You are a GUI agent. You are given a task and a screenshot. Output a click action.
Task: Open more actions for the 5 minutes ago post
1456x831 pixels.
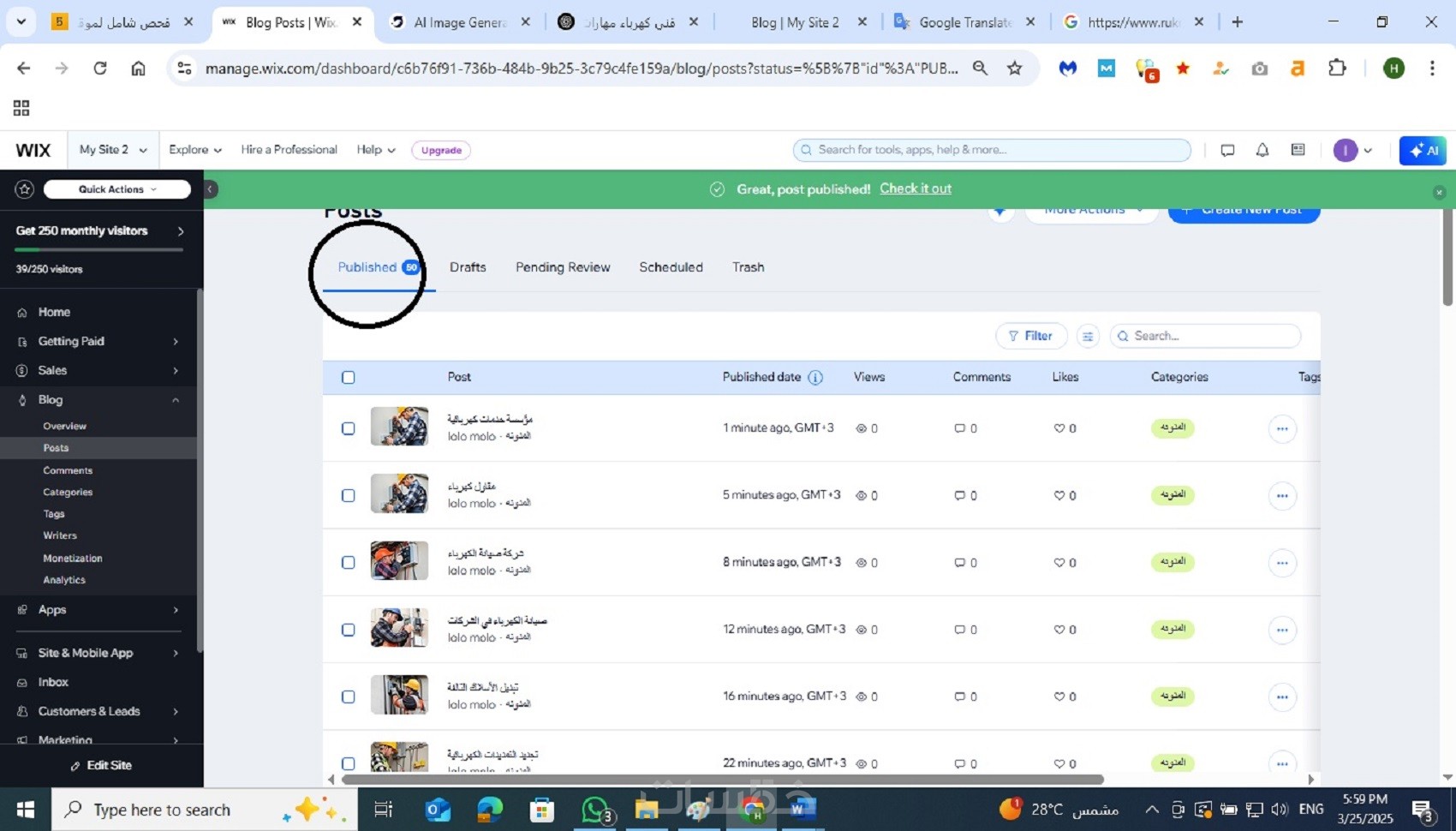[x=1282, y=495]
